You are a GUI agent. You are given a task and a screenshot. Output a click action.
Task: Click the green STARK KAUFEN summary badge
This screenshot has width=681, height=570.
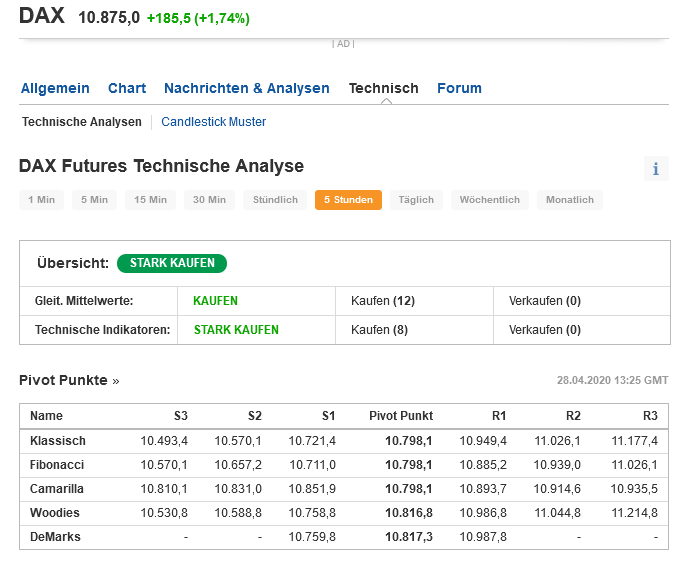click(x=172, y=263)
